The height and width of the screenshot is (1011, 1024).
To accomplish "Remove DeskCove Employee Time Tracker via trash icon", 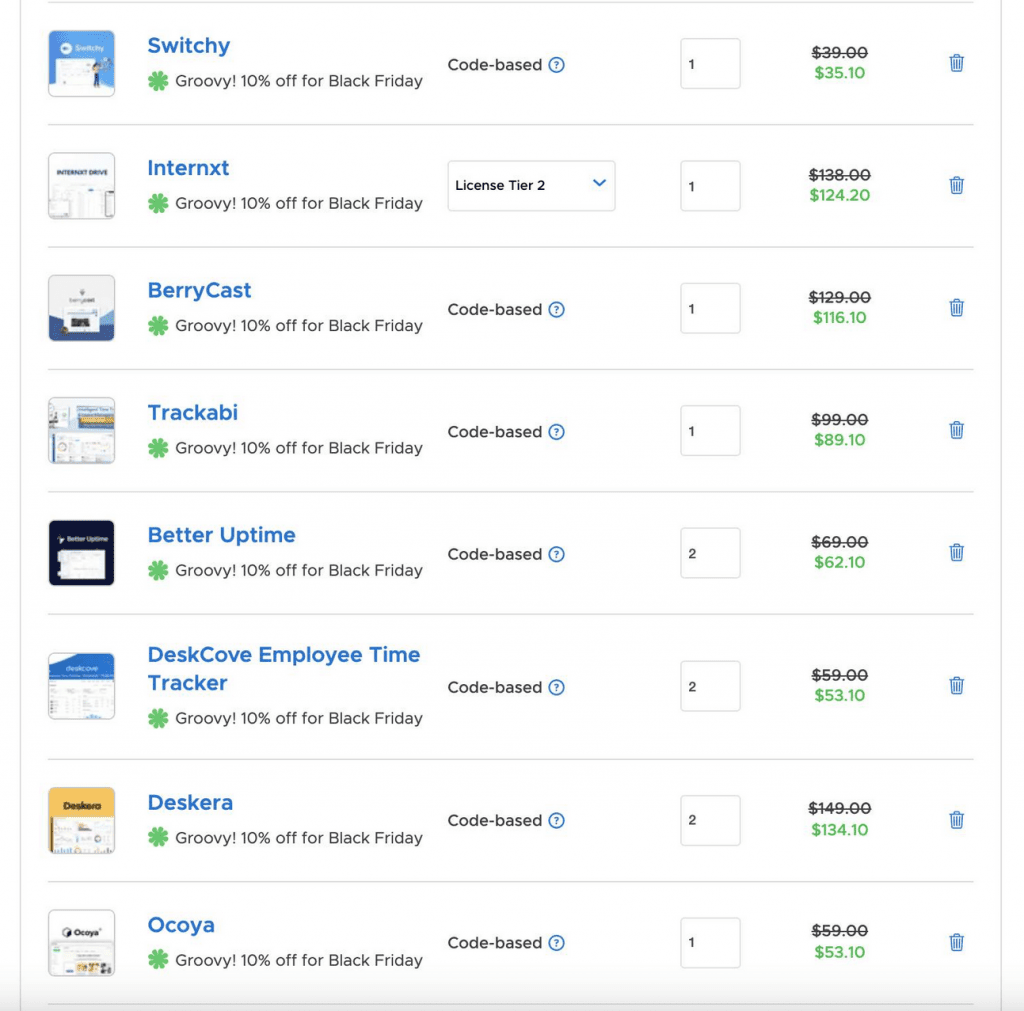I will 956,686.
